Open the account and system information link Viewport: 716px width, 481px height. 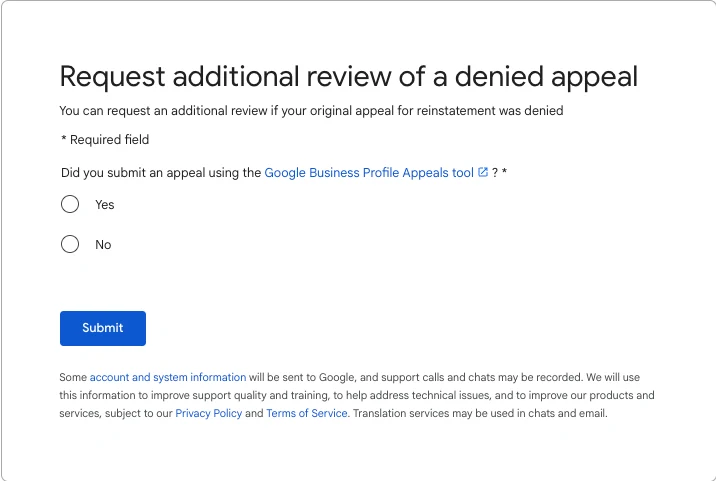(168, 377)
